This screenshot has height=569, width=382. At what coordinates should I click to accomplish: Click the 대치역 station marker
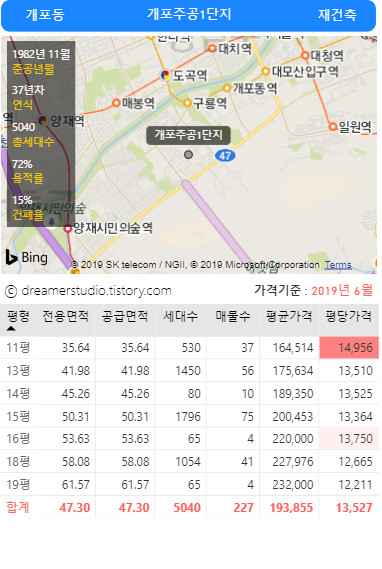click(x=212, y=48)
